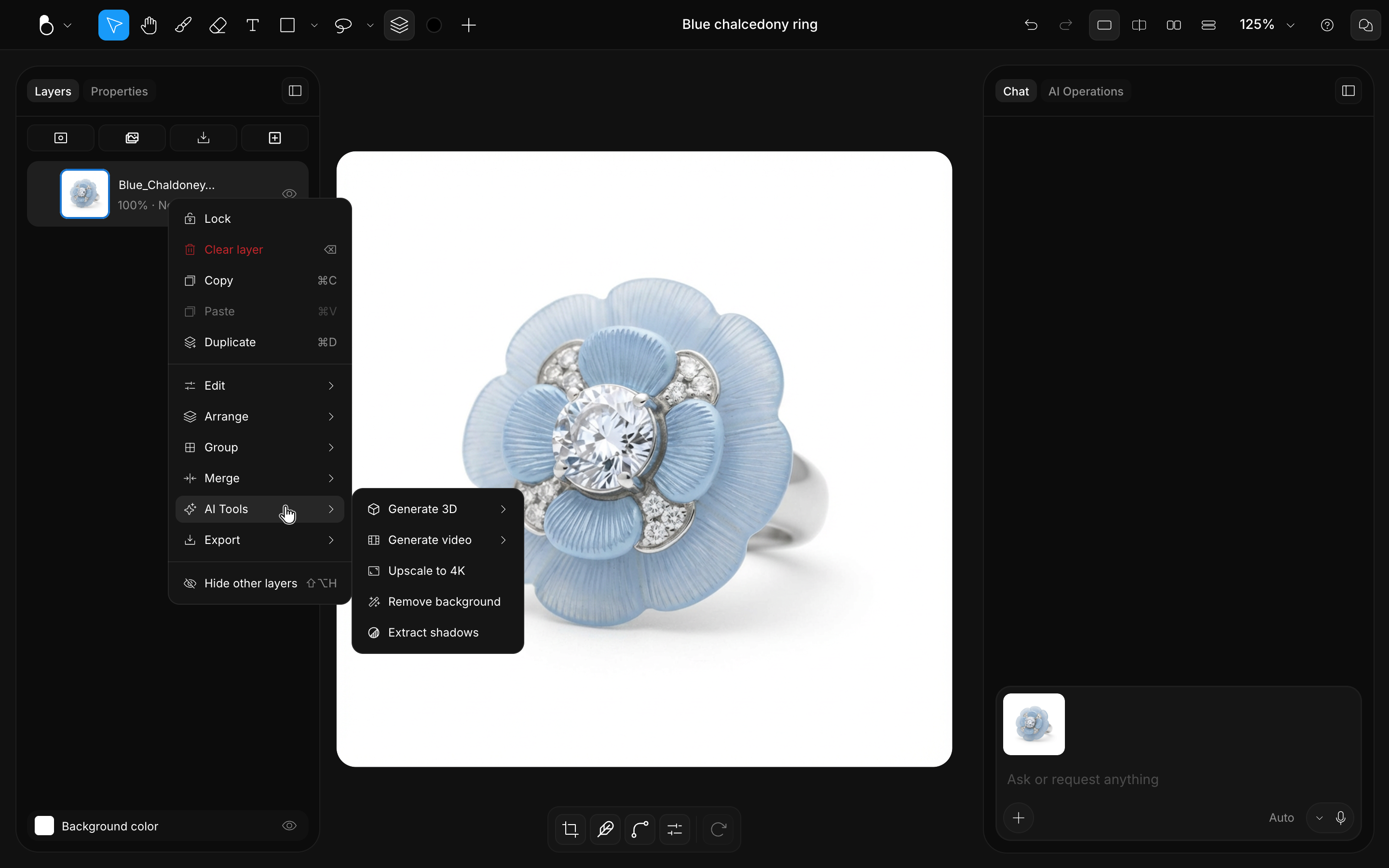The width and height of the screenshot is (1389, 868).
Task: Click the microphone voice input icon
Action: (1341, 817)
